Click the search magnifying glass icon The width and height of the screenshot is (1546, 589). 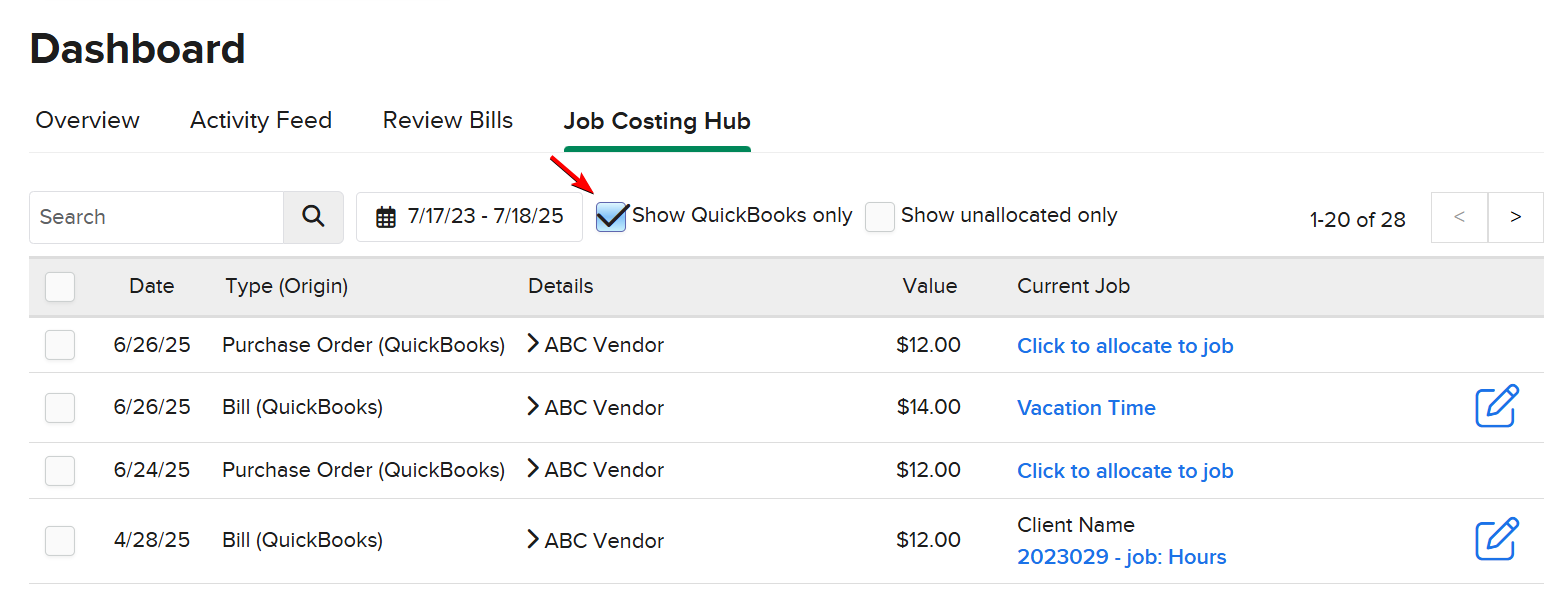click(313, 217)
